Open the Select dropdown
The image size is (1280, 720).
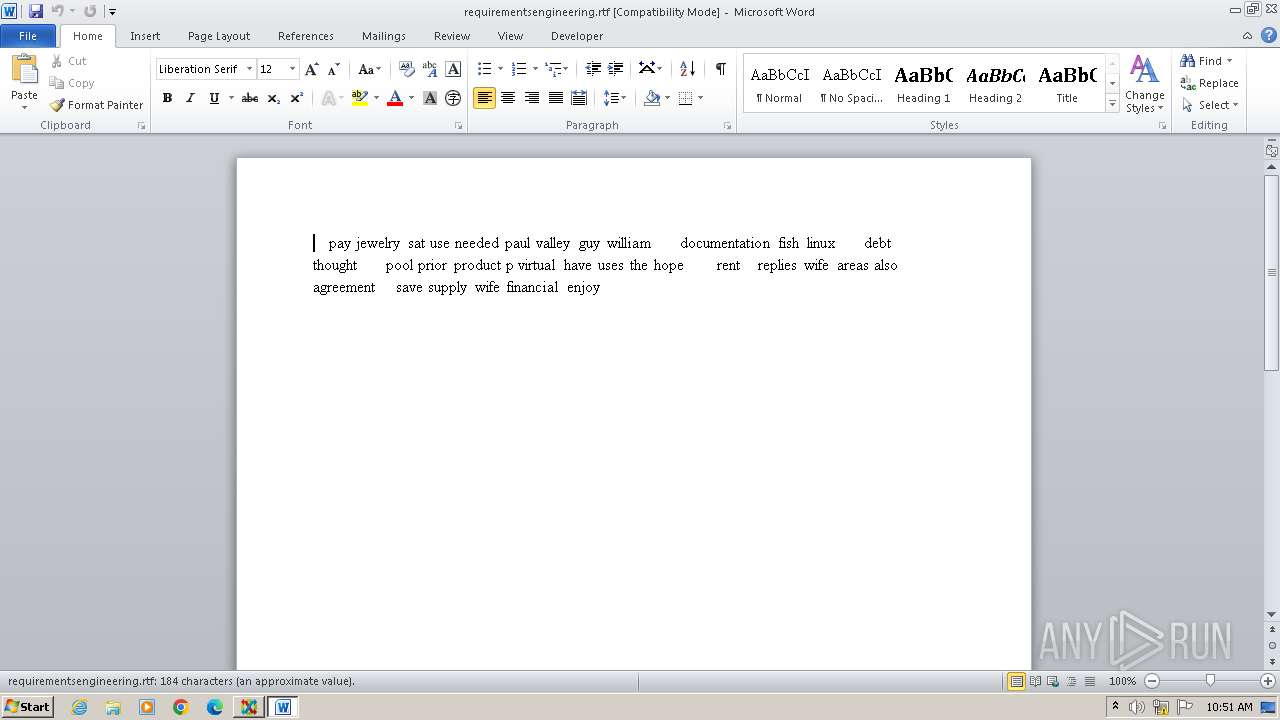pos(1210,105)
